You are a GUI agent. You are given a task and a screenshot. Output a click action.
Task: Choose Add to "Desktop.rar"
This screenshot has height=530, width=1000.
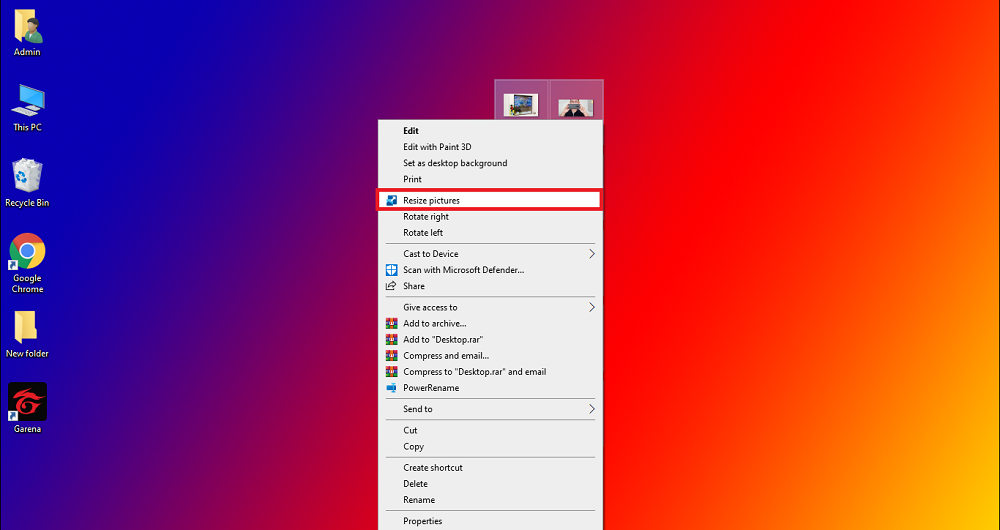(490, 339)
